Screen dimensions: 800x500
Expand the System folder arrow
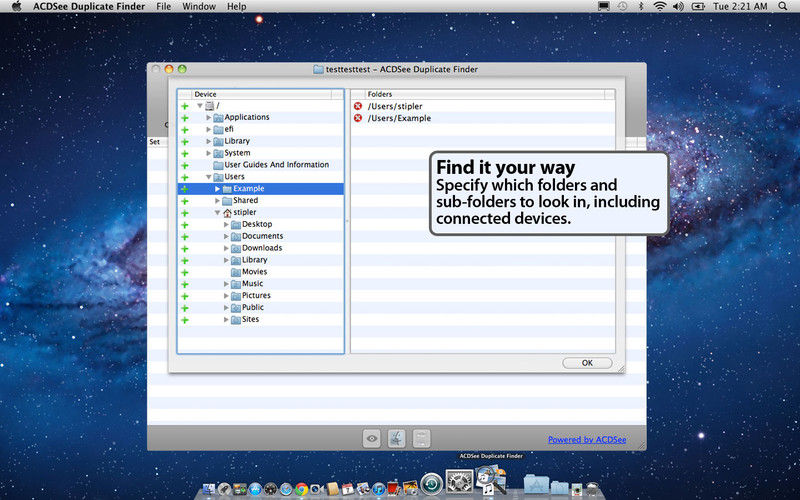(209, 153)
